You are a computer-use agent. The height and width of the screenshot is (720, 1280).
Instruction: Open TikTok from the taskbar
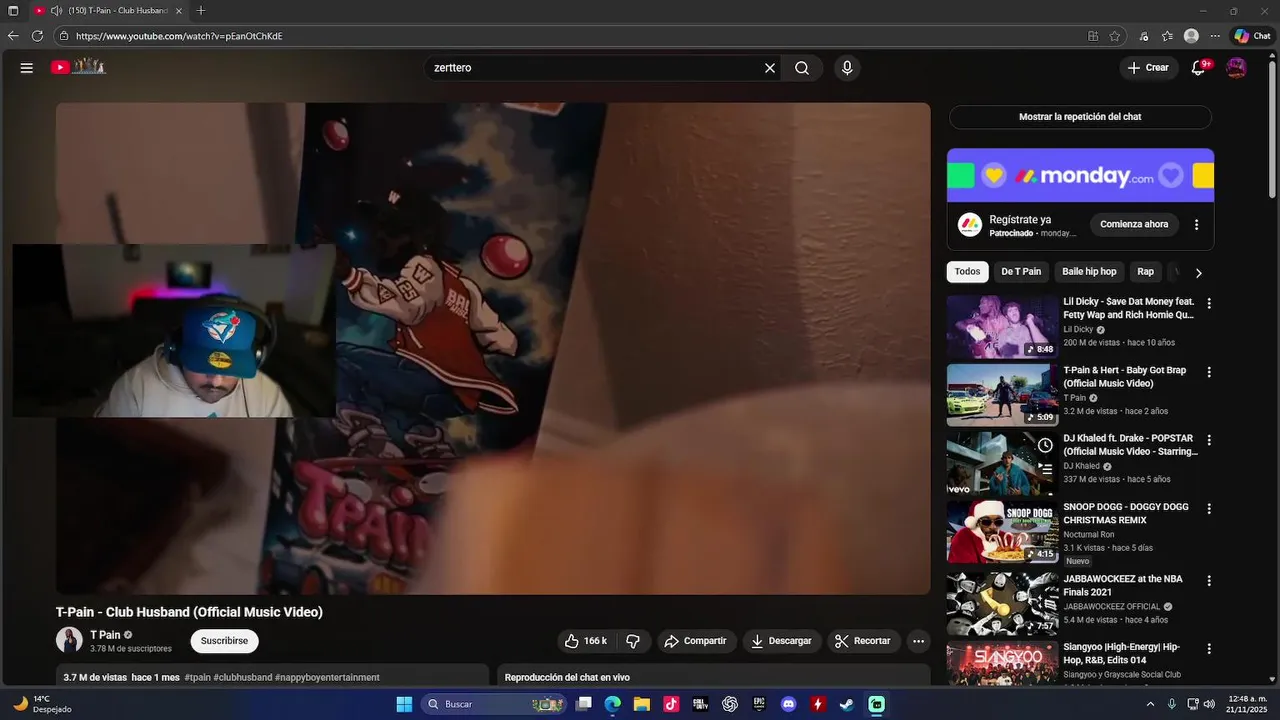pos(671,704)
